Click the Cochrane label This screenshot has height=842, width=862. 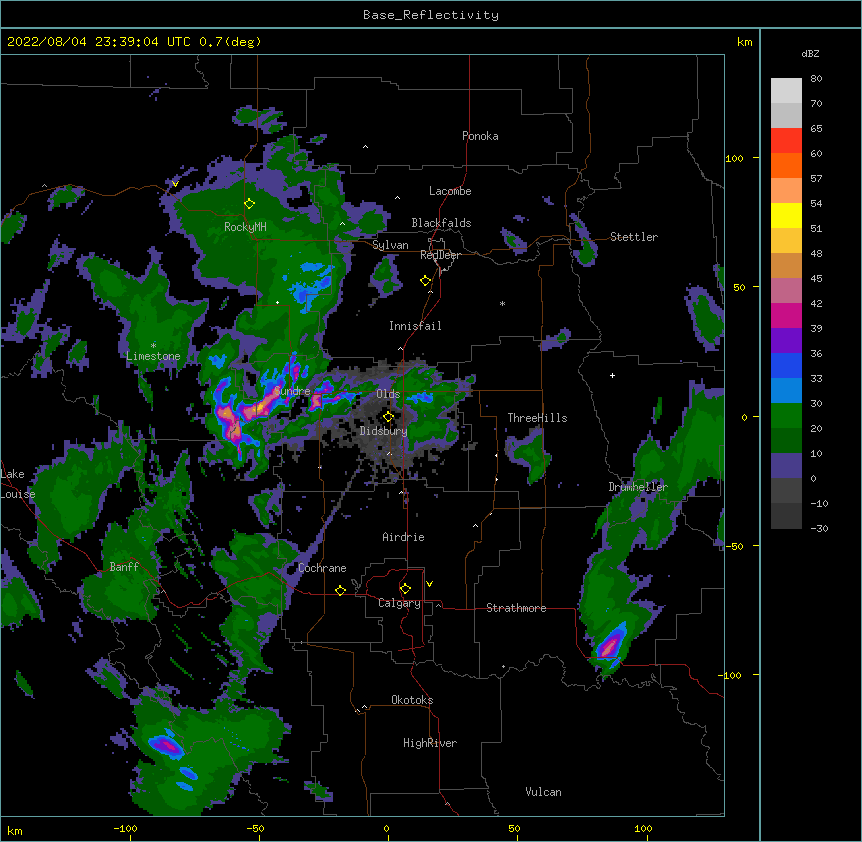pyautogui.click(x=322, y=568)
